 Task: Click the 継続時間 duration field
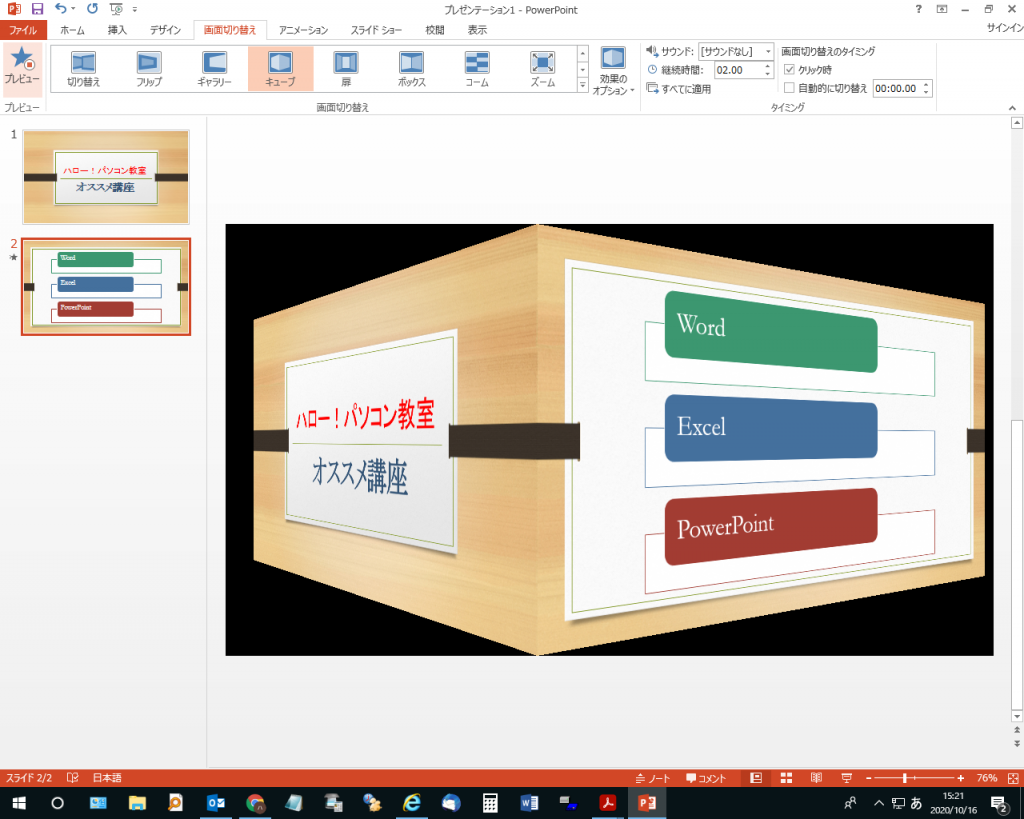(738, 70)
